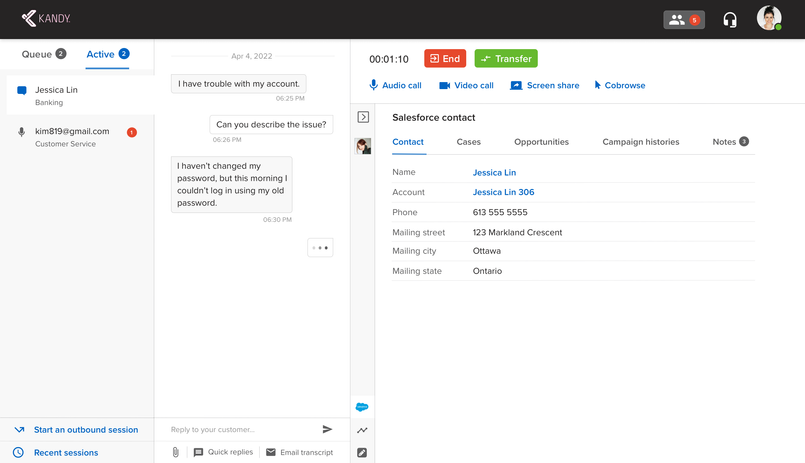
Task: Select the Cases tab
Action: click(469, 142)
